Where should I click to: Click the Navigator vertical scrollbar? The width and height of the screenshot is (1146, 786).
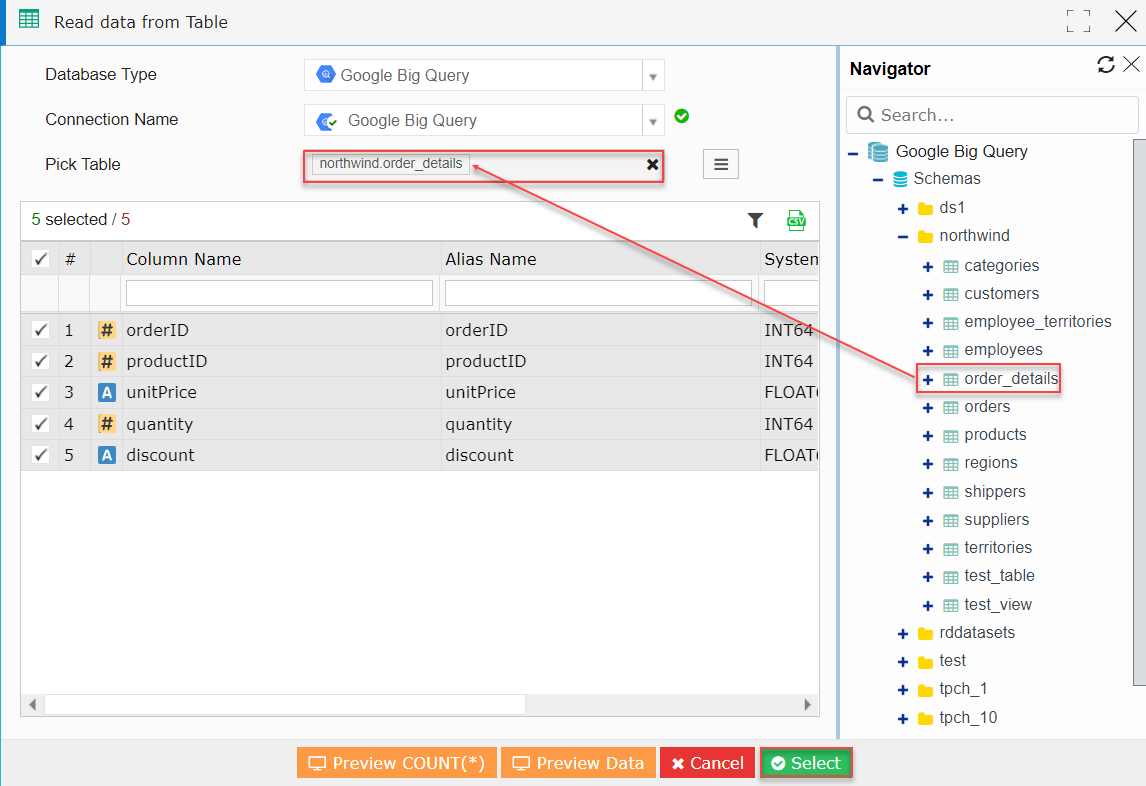(1139, 412)
